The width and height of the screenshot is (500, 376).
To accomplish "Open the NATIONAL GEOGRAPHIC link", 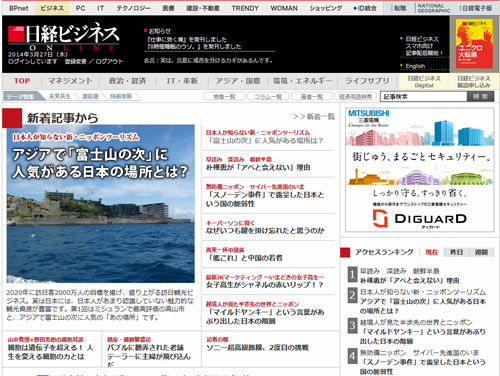I will pos(434,8).
